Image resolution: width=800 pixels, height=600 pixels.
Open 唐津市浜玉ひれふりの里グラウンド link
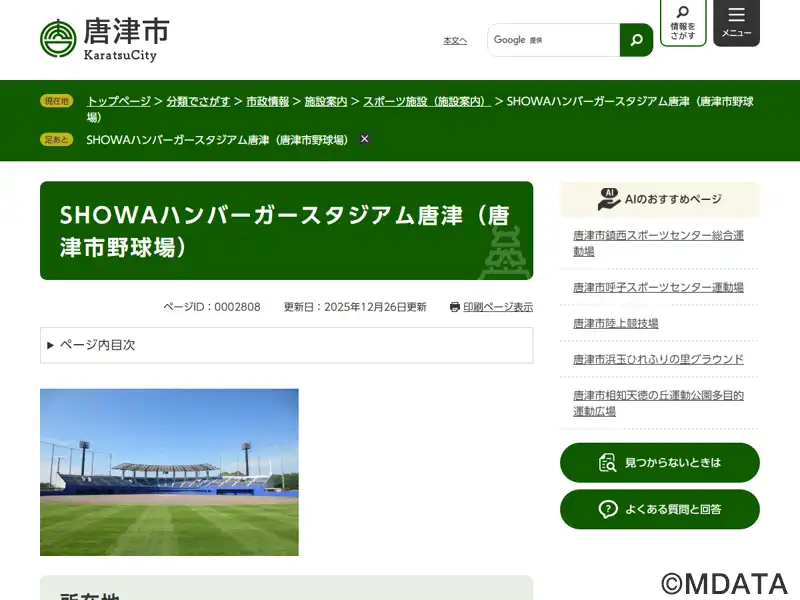[658, 359]
